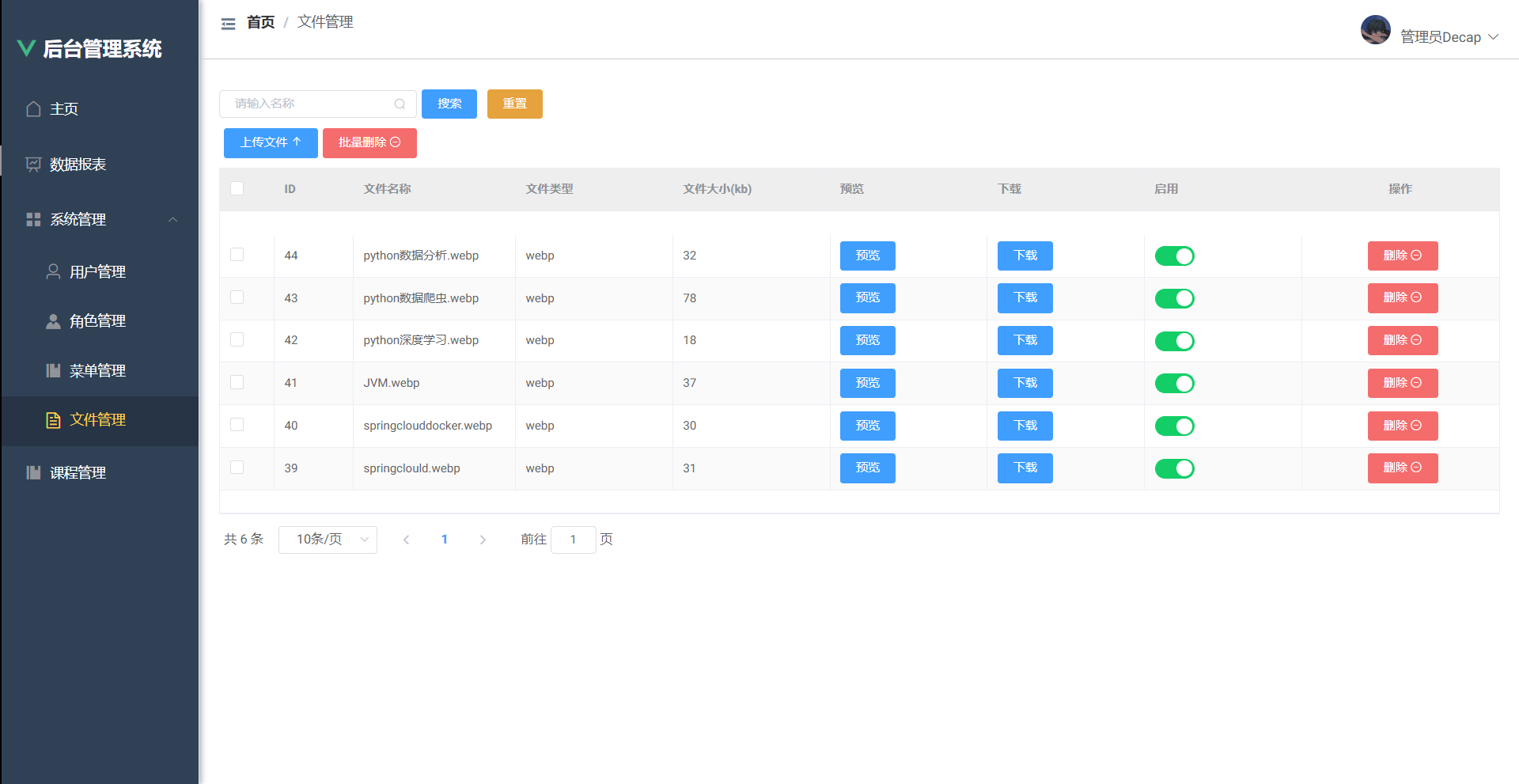Screen dimensions: 1519x784
Task: Open the 10条/页 page size dropdown
Action: coord(327,539)
